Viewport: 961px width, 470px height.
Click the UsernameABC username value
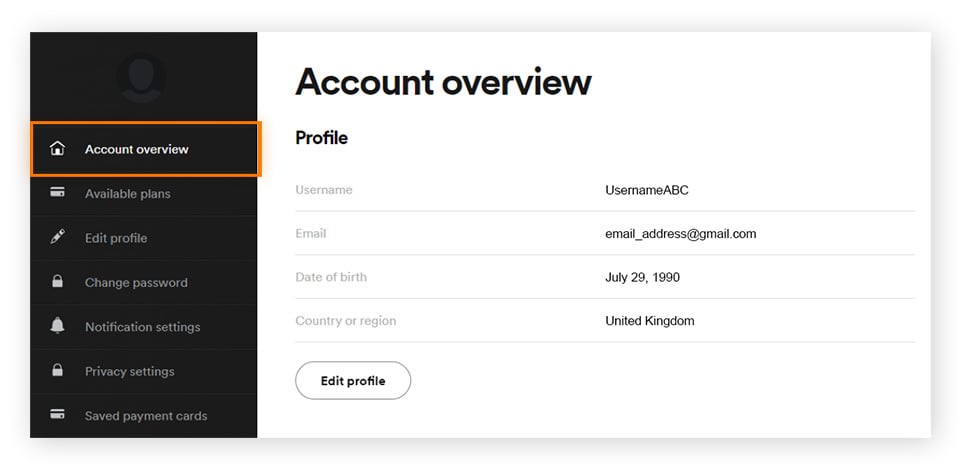click(x=647, y=190)
